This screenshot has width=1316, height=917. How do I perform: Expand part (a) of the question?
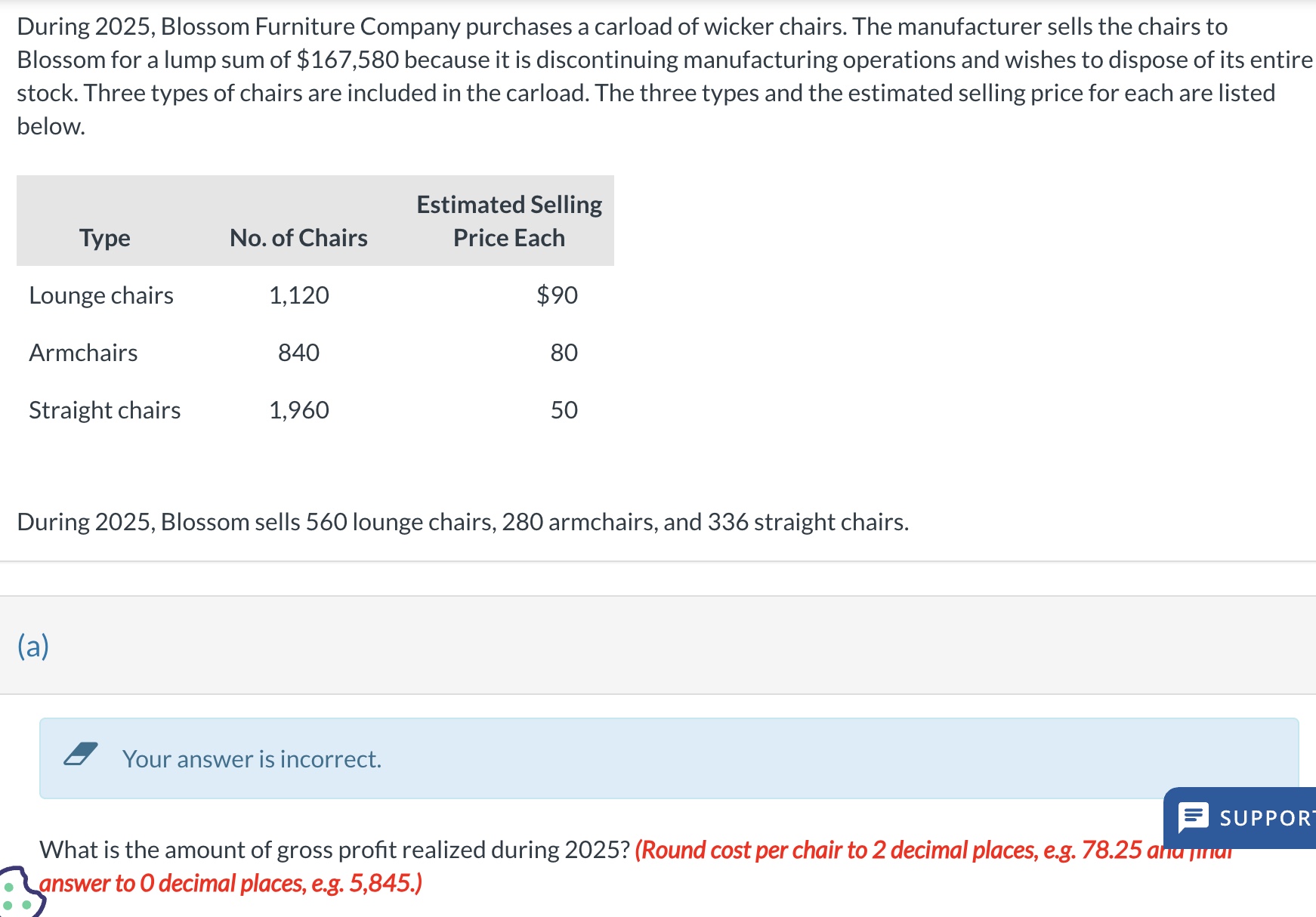(35, 646)
